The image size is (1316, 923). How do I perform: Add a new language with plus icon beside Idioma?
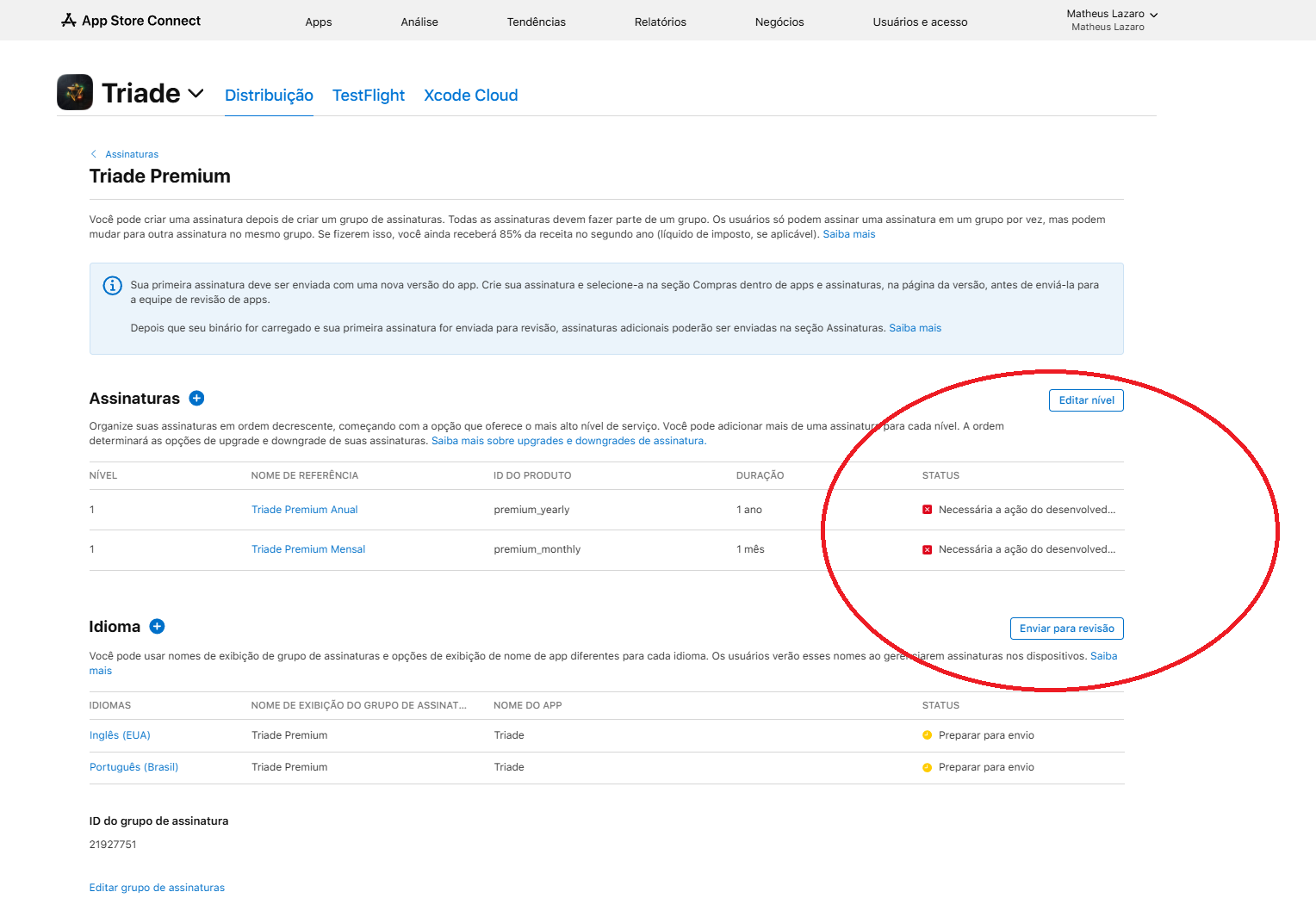point(157,626)
